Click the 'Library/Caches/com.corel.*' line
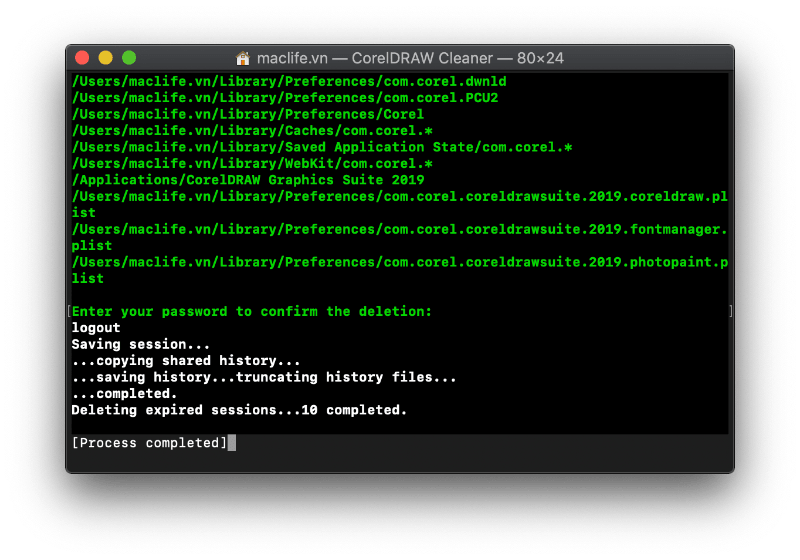The height and width of the screenshot is (560, 800). (252, 131)
